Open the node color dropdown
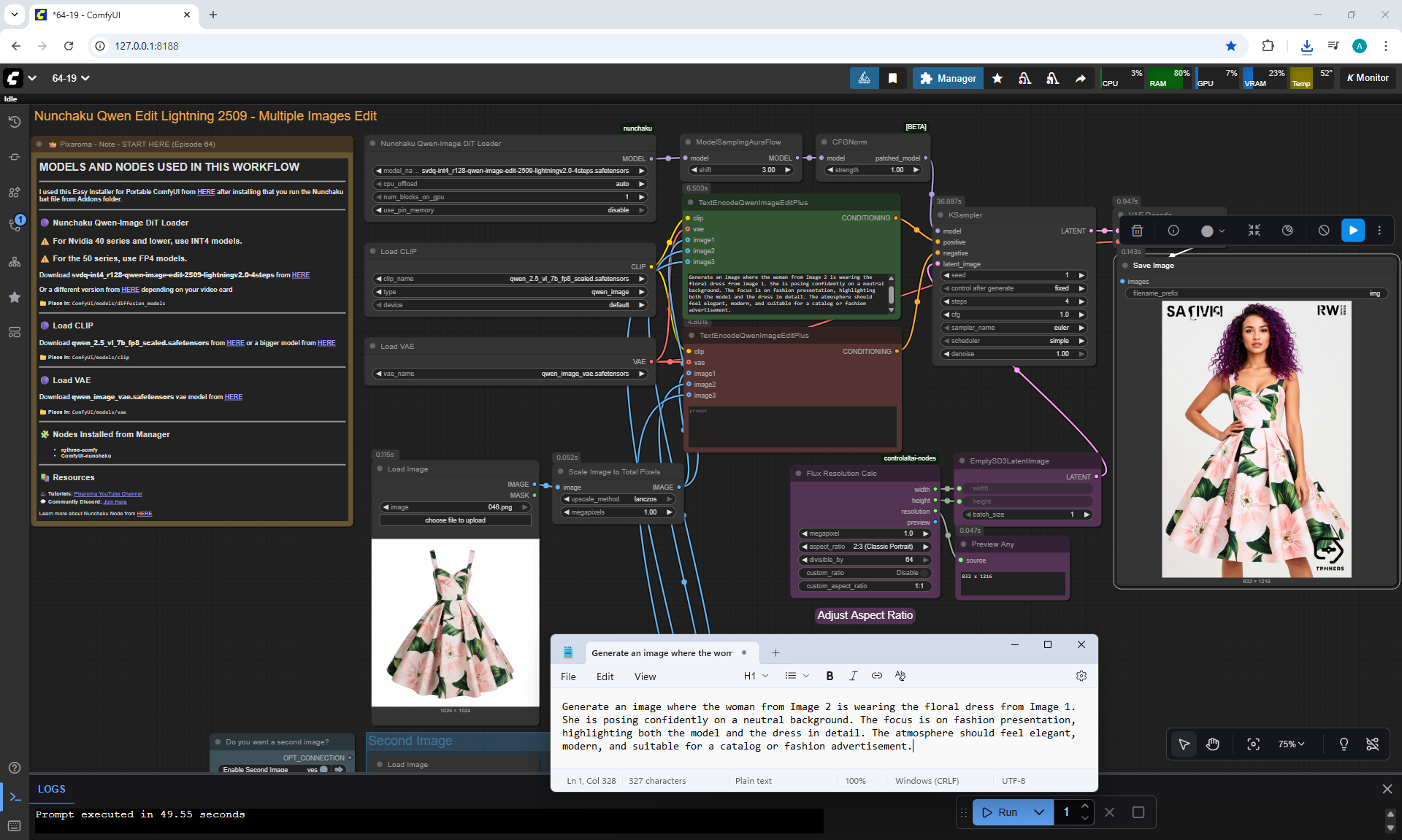 coord(1213,231)
